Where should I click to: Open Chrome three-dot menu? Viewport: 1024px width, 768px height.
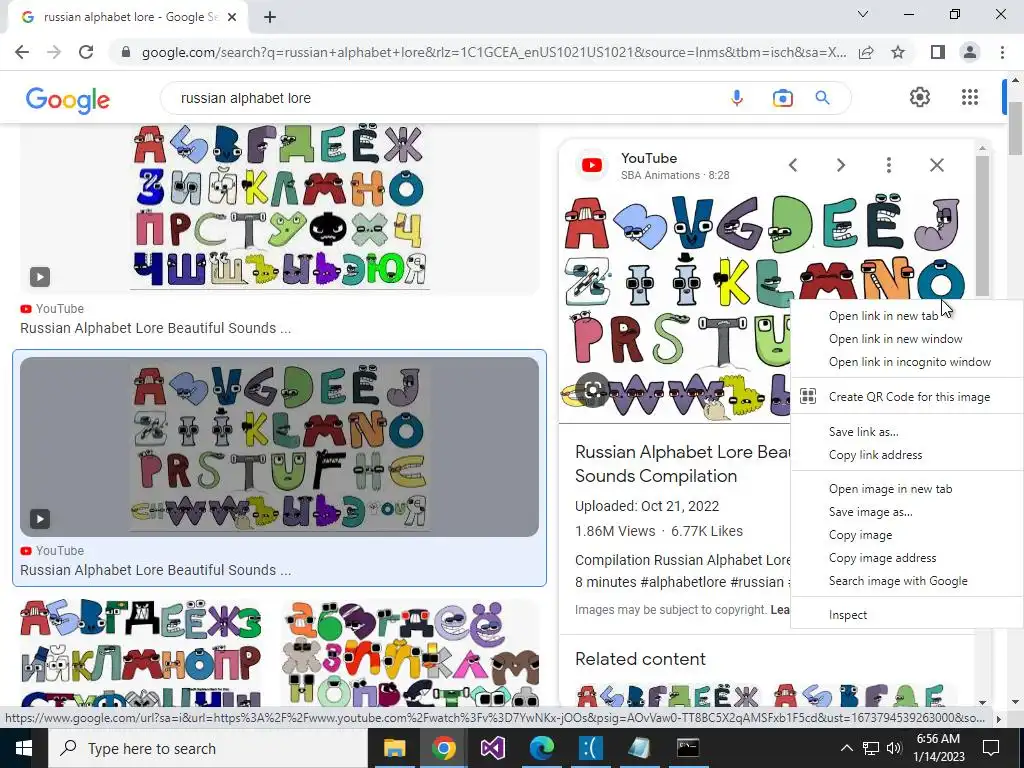click(x=1002, y=52)
